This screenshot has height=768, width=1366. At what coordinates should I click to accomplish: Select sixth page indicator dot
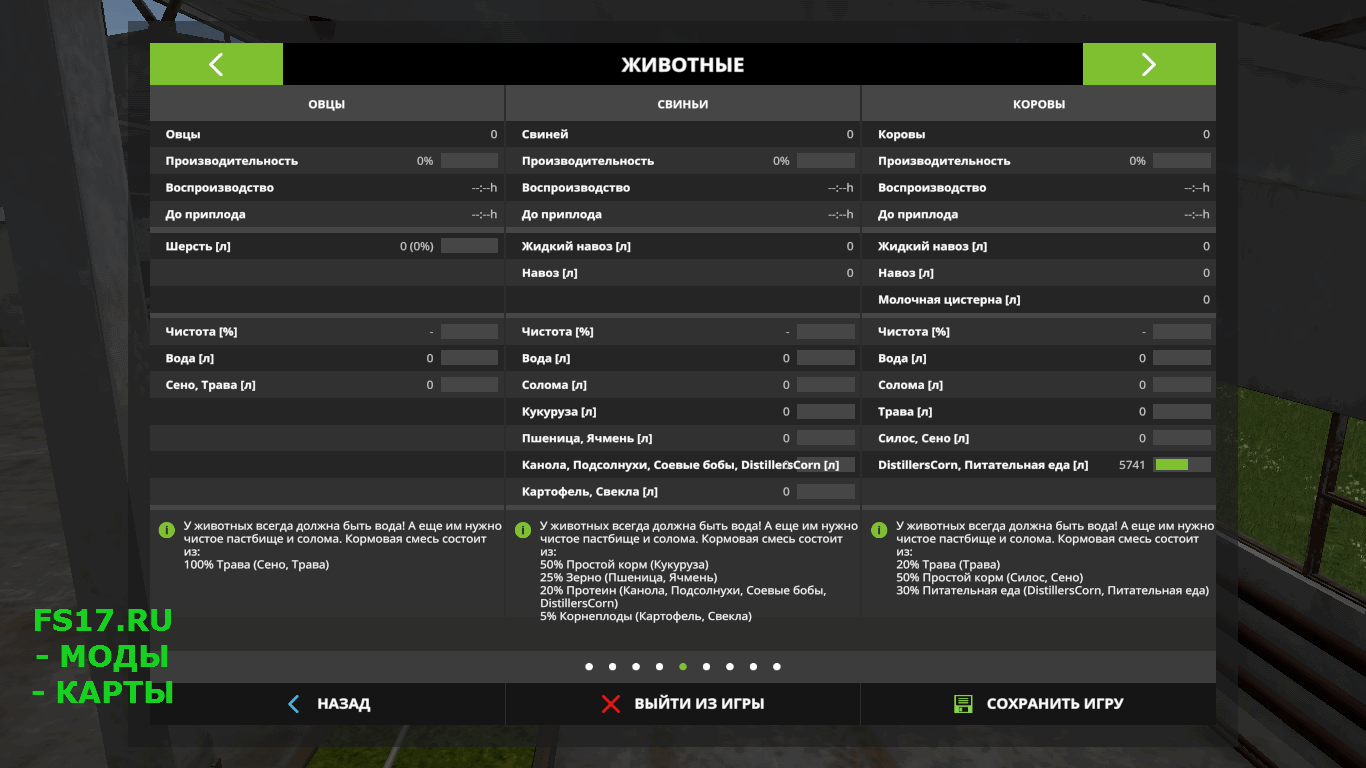[706, 666]
